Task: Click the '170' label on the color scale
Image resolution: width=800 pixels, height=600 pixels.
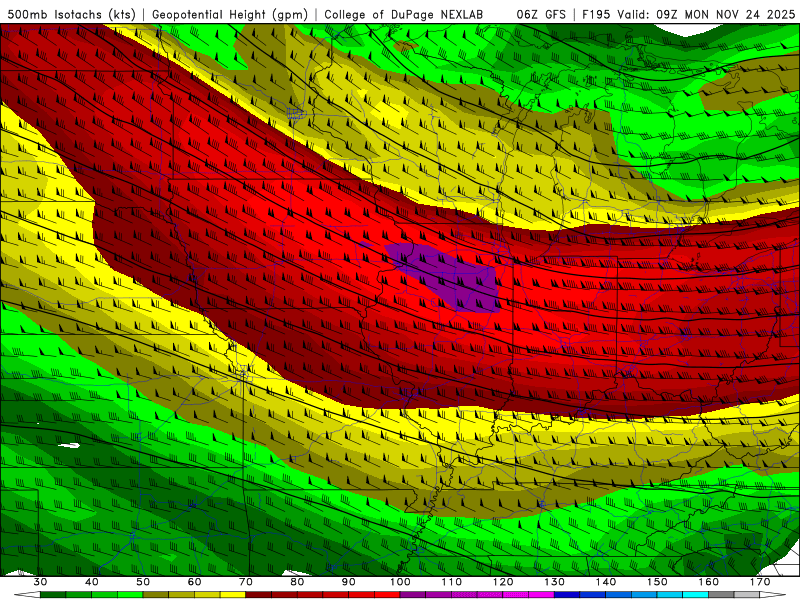Action: coord(760,582)
